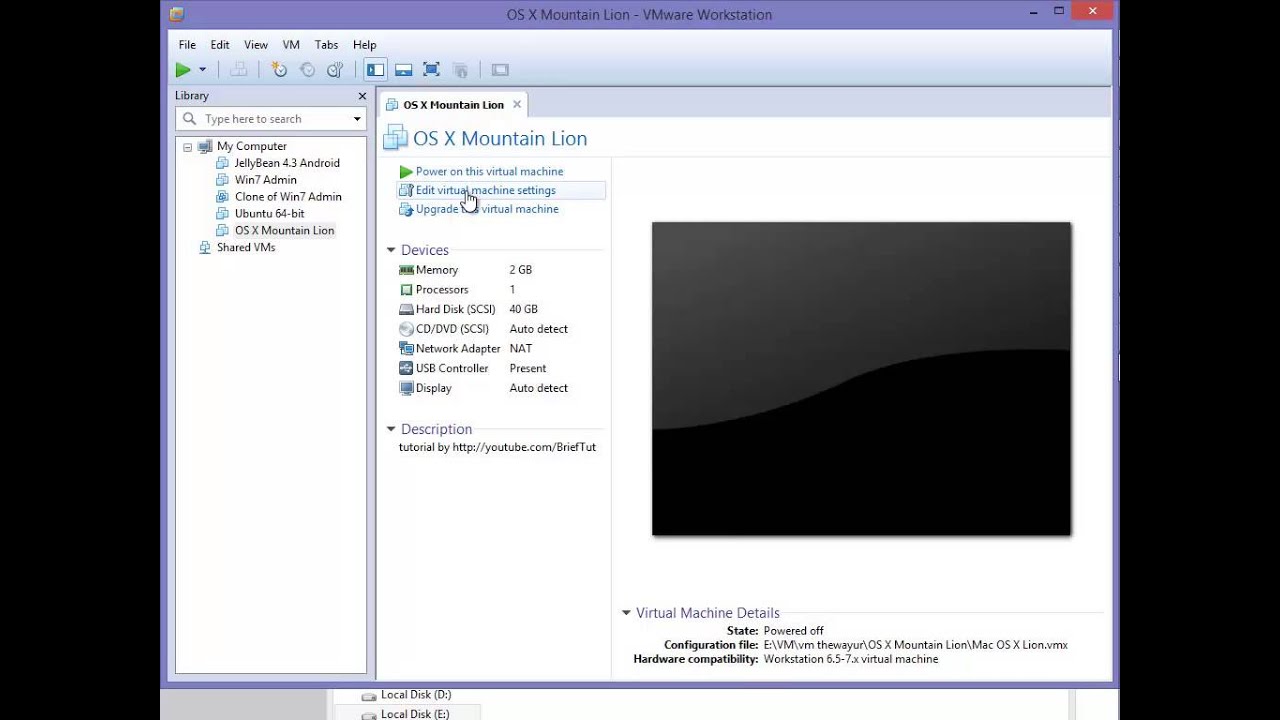This screenshot has width=1280, height=720.
Task: Close the OS X Mountain Lion tab
Action: click(x=517, y=104)
